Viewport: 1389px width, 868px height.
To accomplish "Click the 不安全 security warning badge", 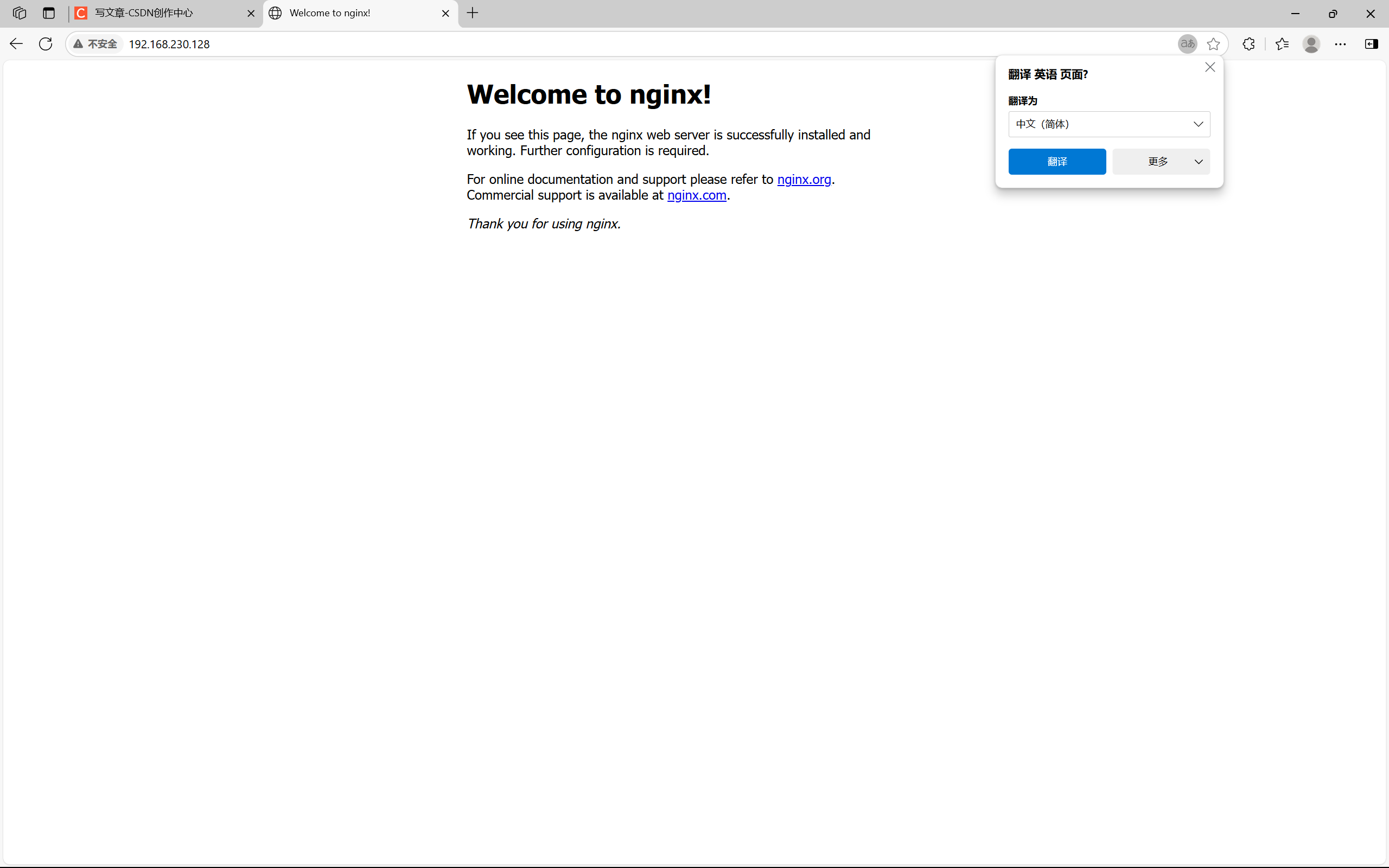I will coord(96,43).
